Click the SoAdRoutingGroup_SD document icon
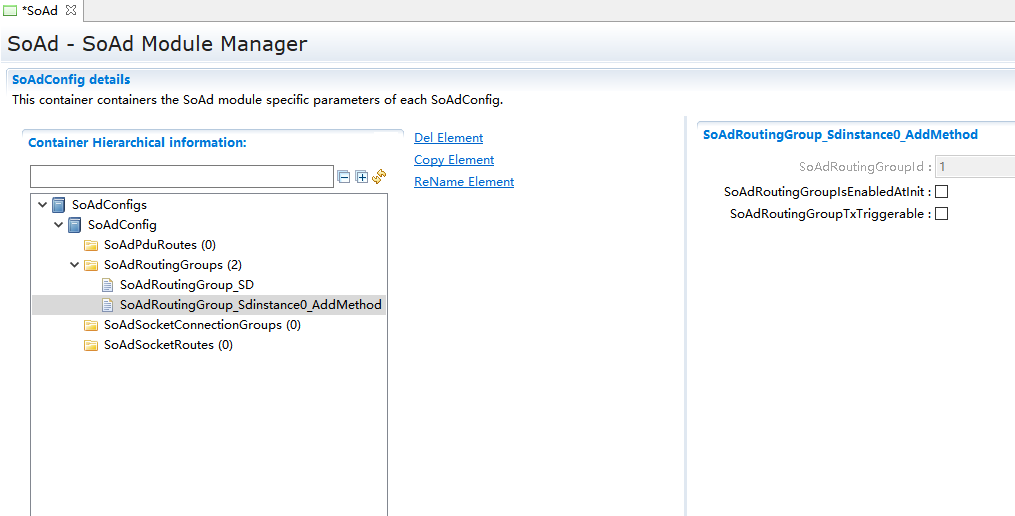 point(108,285)
